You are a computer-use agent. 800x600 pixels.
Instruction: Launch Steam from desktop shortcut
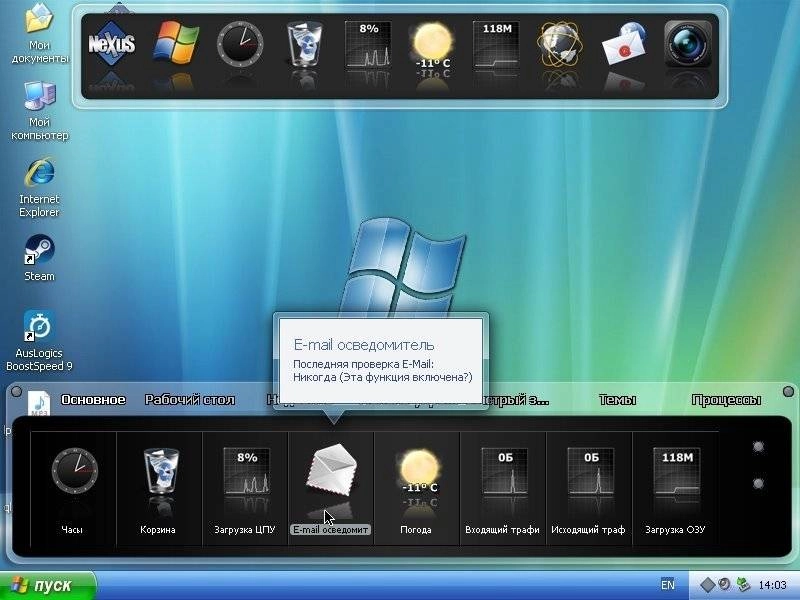[x=39, y=257]
